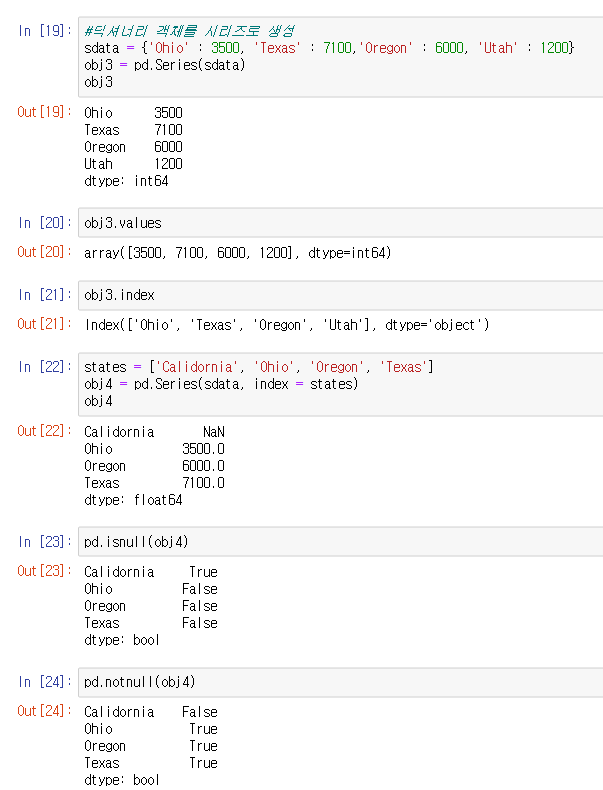Viewport: 603px width, 790px height.
Task: Click the 'Ohio 3500' row in Out[19]
Action: click(133, 113)
